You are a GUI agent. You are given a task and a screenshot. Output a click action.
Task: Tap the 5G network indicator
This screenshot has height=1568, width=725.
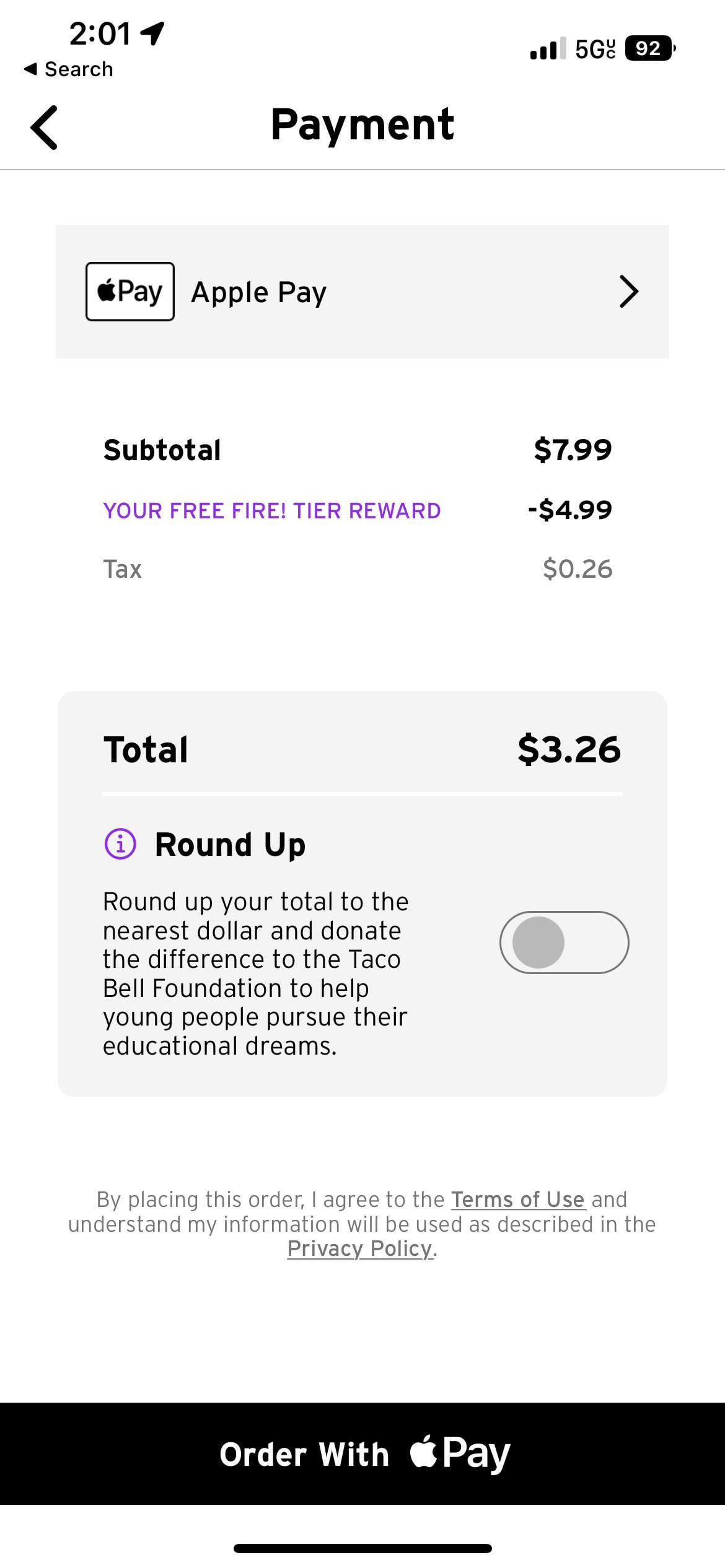point(595,49)
